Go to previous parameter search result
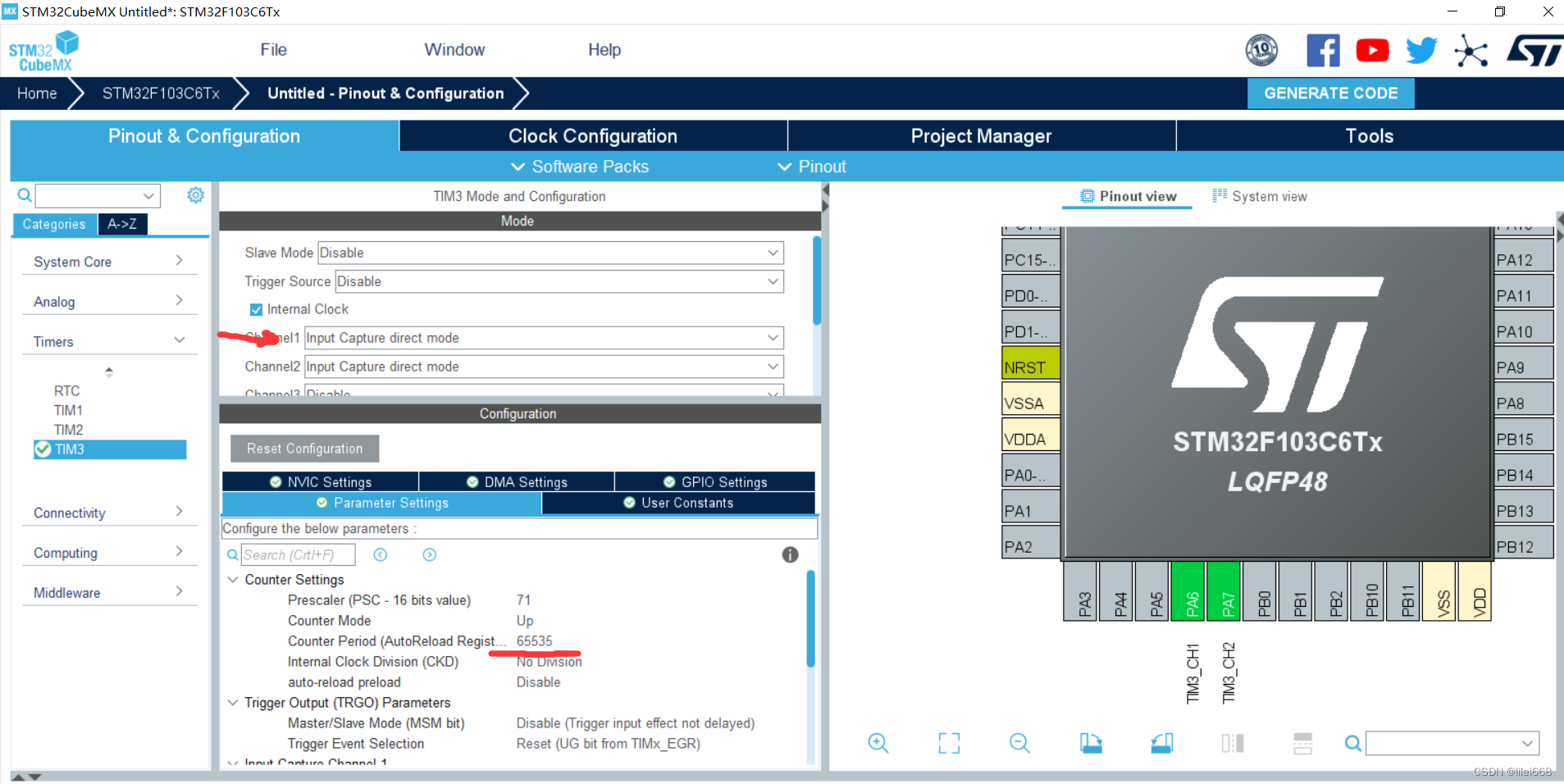Screen dimensions: 1564x784 click(381, 555)
